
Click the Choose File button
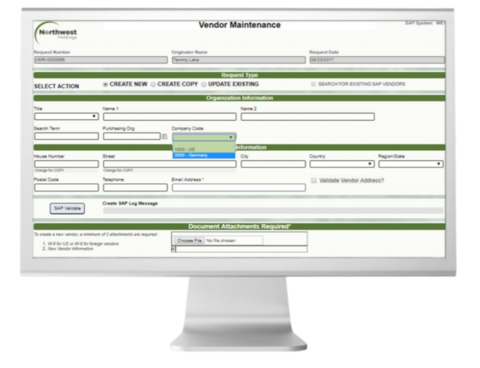point(189,240)
